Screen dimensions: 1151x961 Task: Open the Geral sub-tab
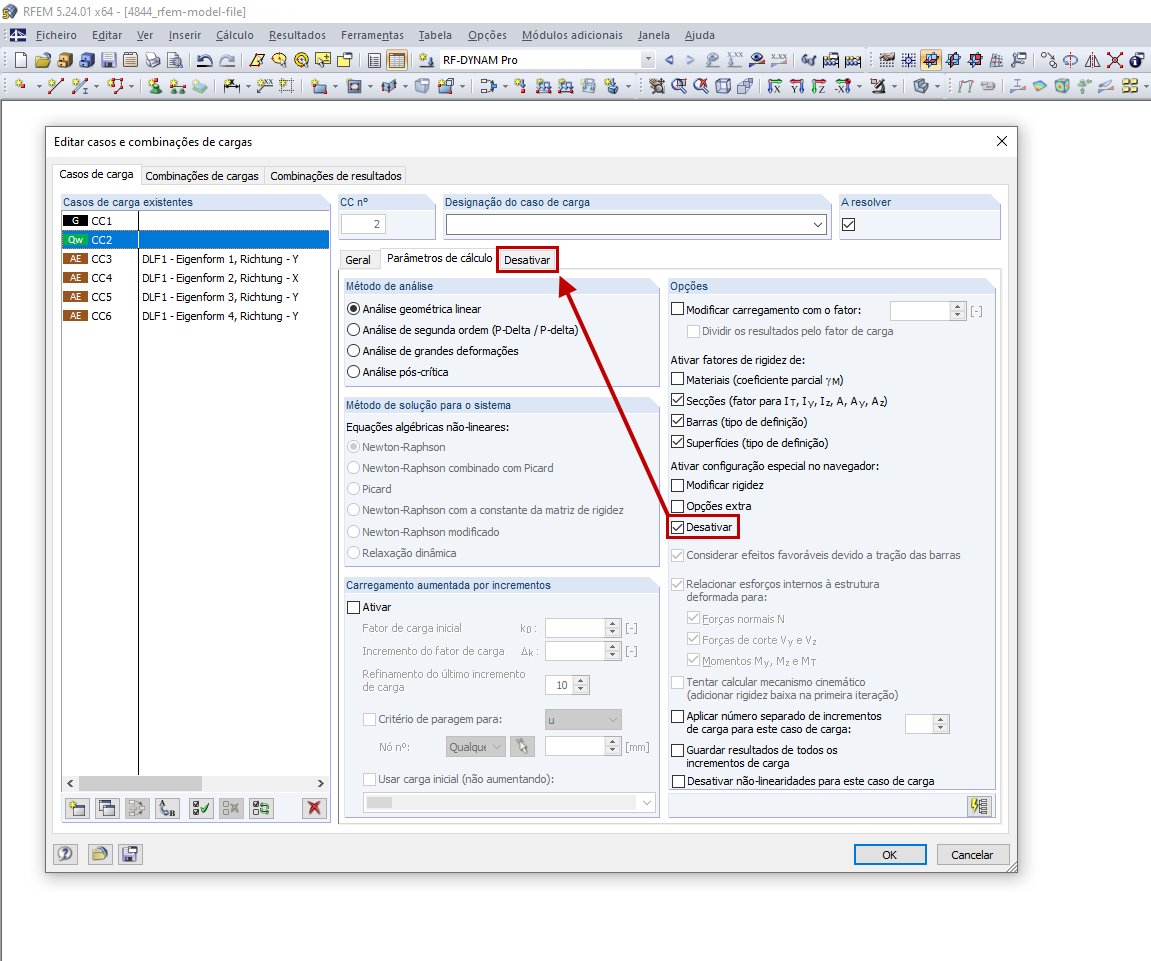[358, 260]
